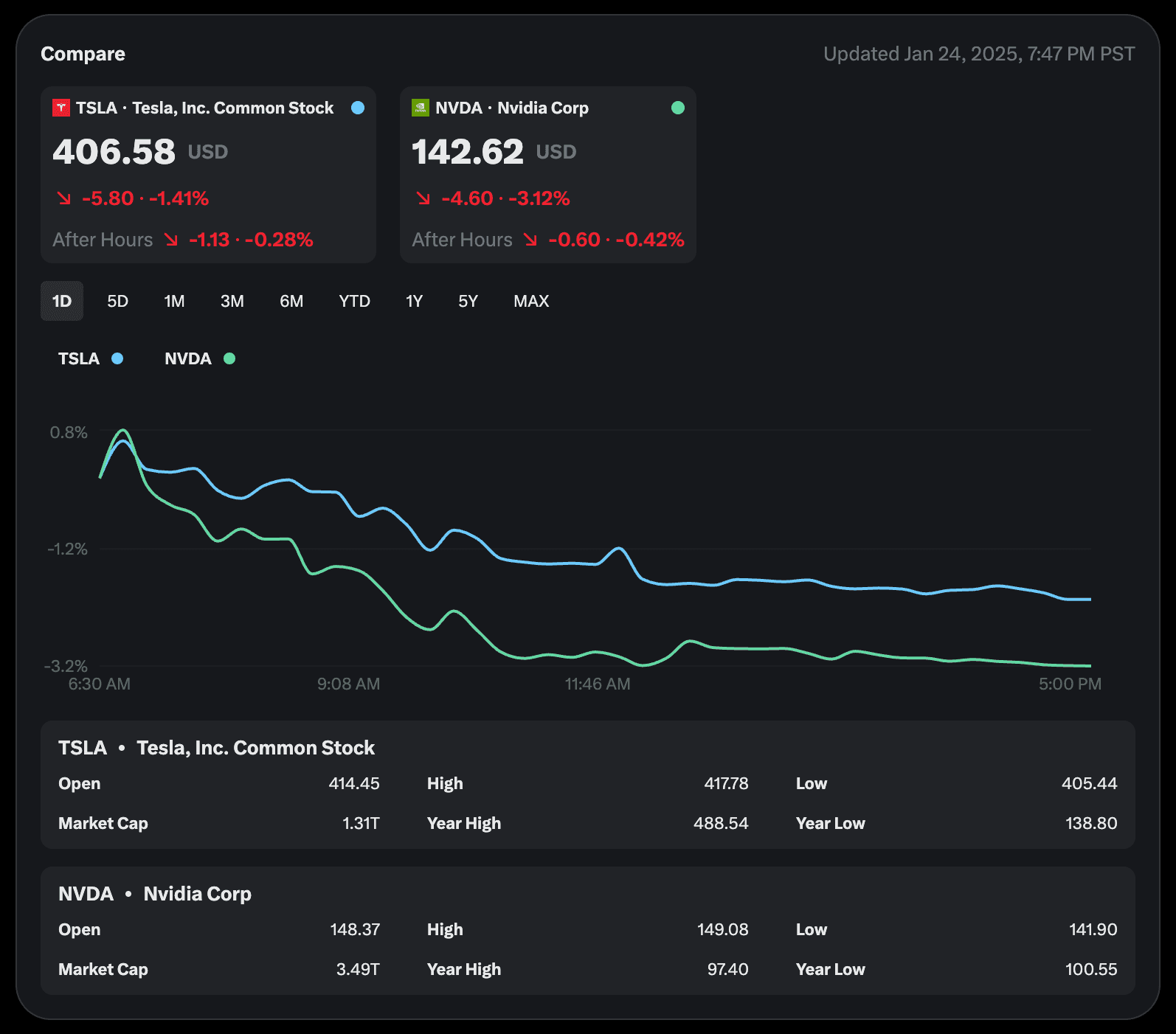The width and height of the screenshot is (1176, 1034).
Task: Click the 6:30 AM time label
Action: pos(100,684)
